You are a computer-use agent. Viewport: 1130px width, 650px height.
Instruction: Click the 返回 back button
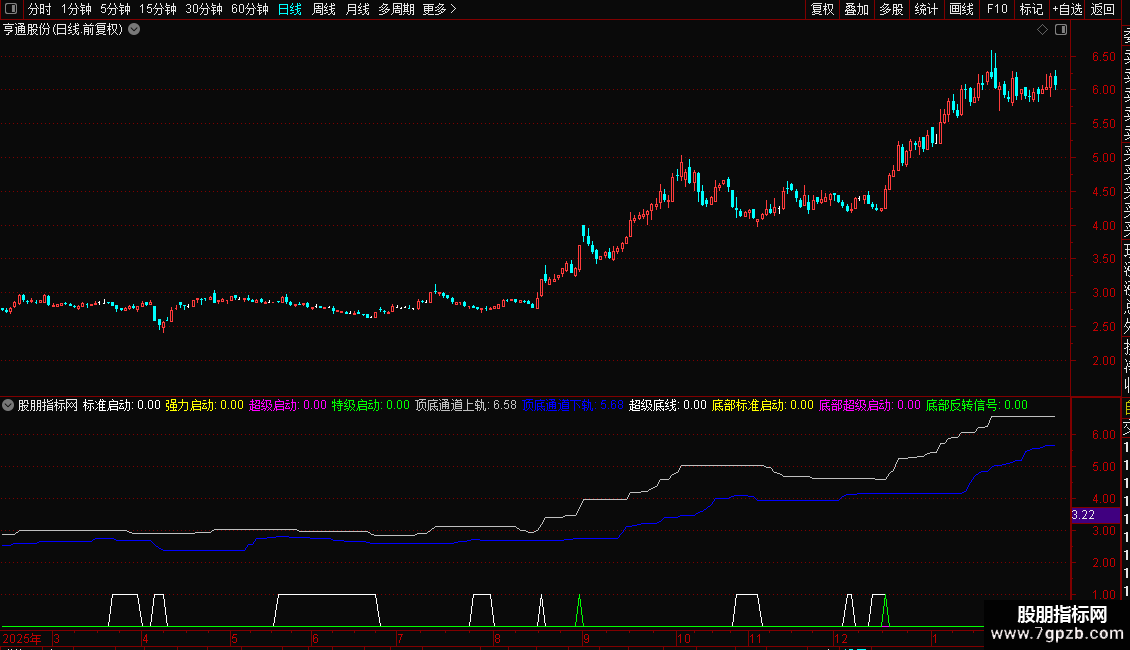tap(1103, 9)
